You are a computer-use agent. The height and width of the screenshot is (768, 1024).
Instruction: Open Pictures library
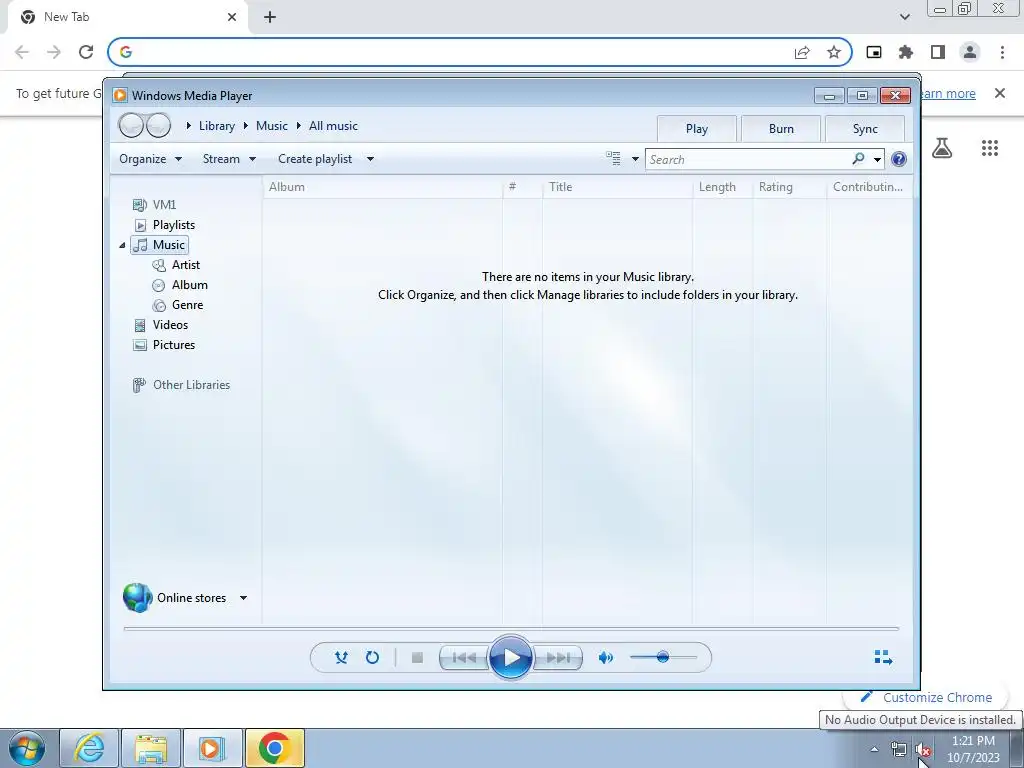click(x=174, y=345)
